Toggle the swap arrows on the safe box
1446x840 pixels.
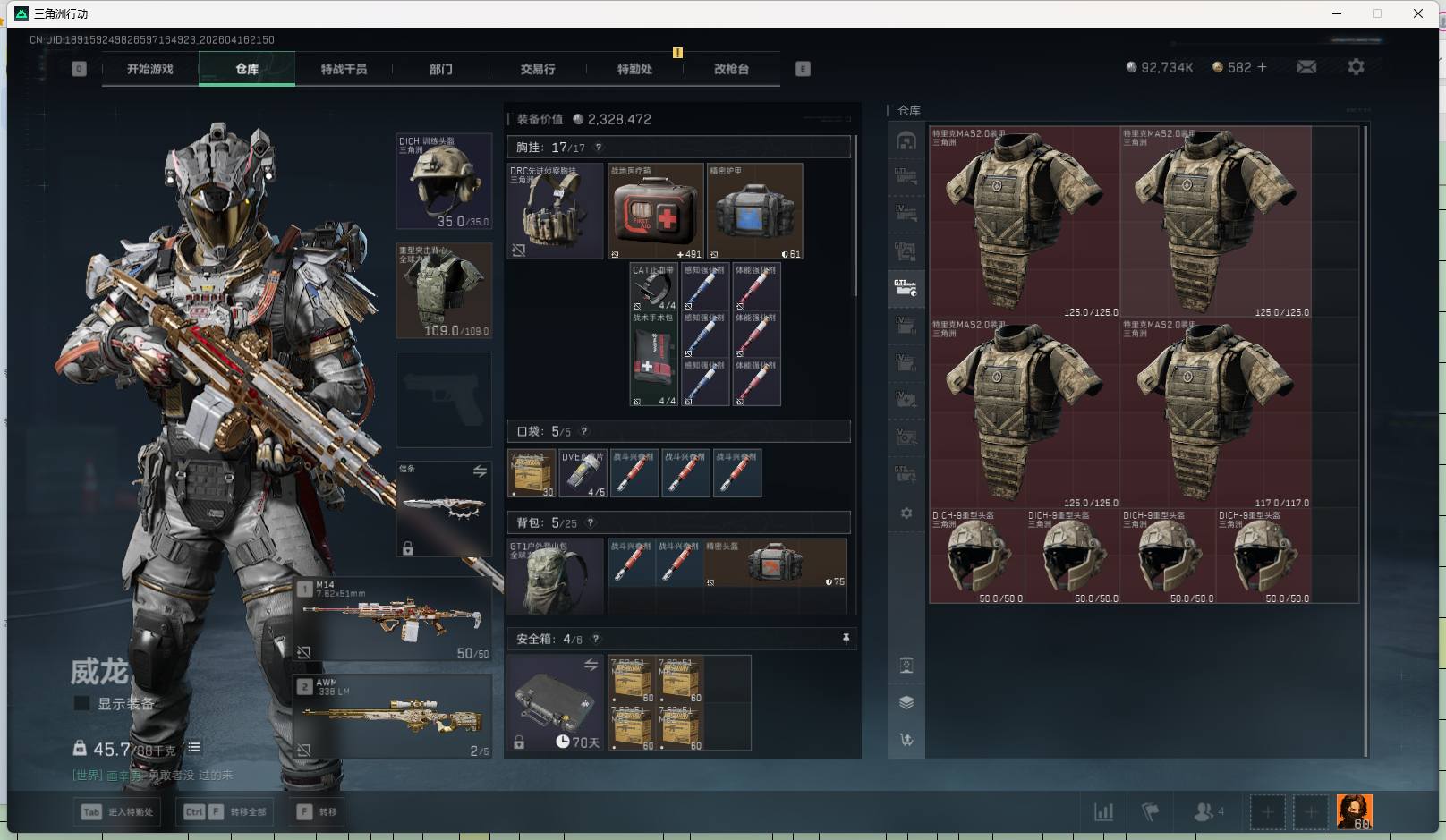coord(591,665)
